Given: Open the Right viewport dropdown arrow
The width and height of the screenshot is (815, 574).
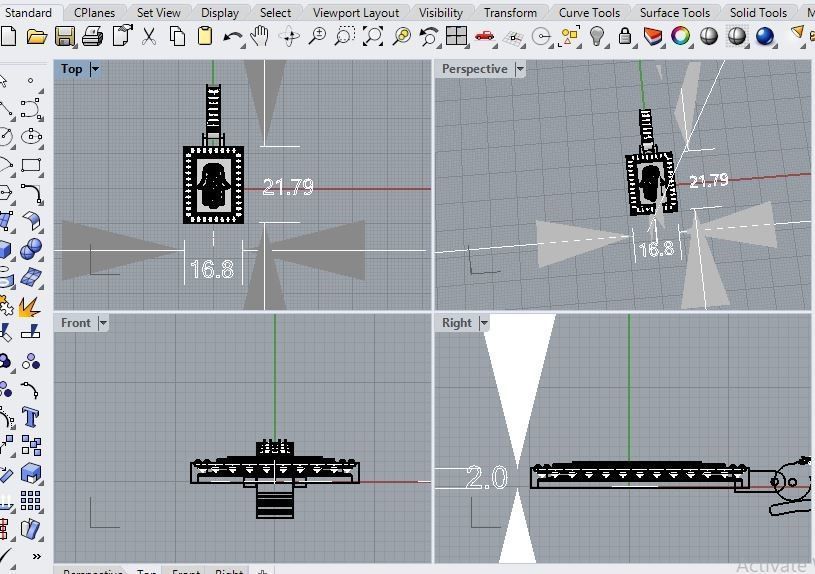Looking at the screenshot, I should click(x=484, y=323).
